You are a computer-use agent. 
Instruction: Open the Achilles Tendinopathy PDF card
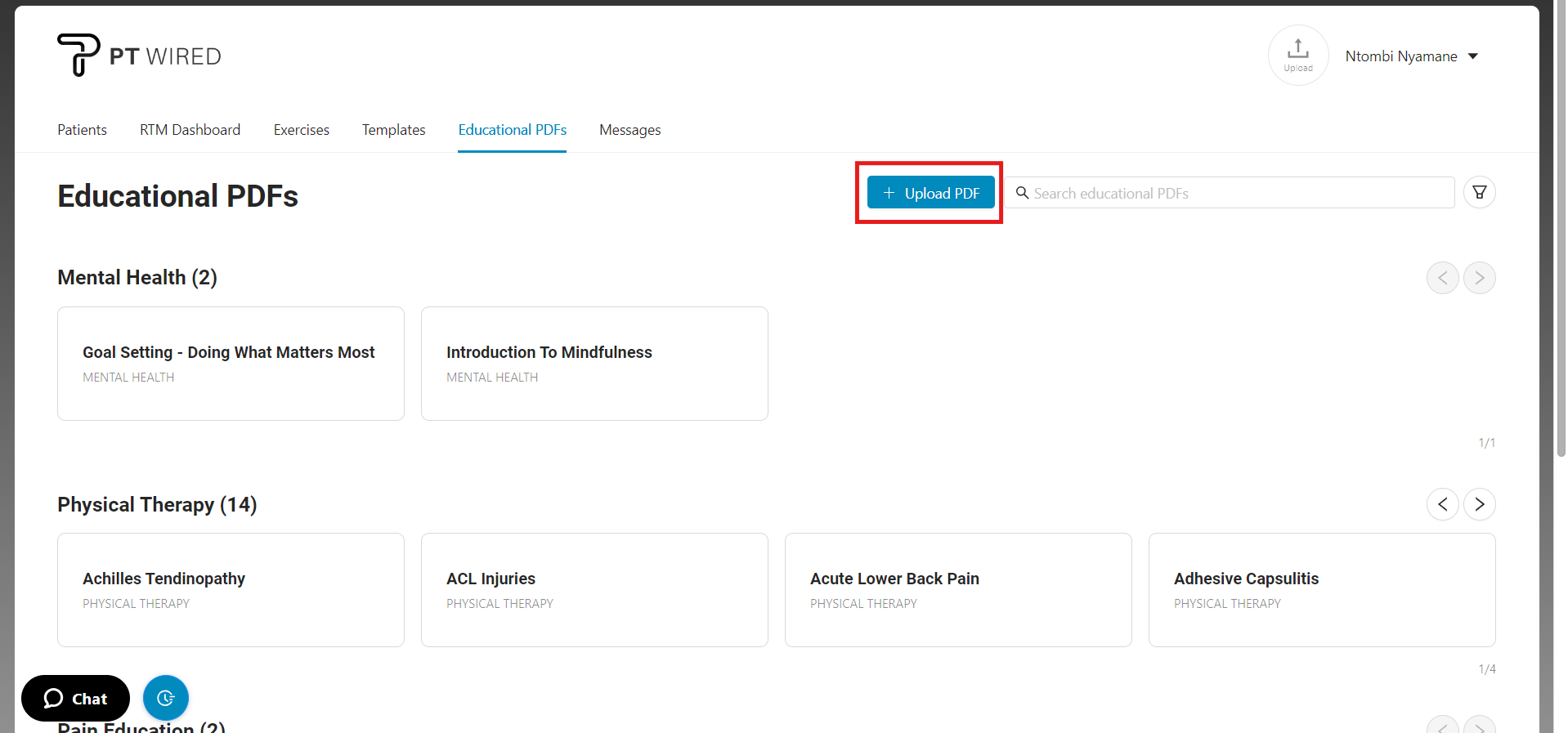pos(231,590)
